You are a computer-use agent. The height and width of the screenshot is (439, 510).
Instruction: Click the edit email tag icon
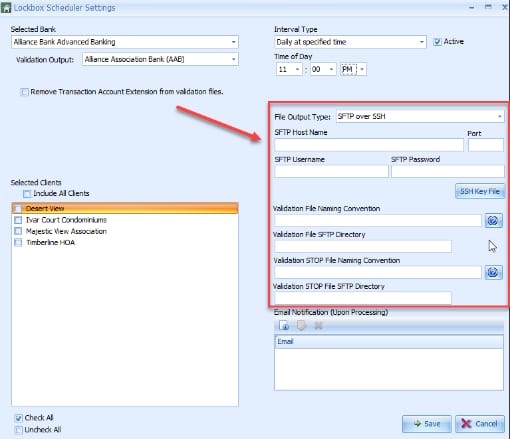pos(301,325)
